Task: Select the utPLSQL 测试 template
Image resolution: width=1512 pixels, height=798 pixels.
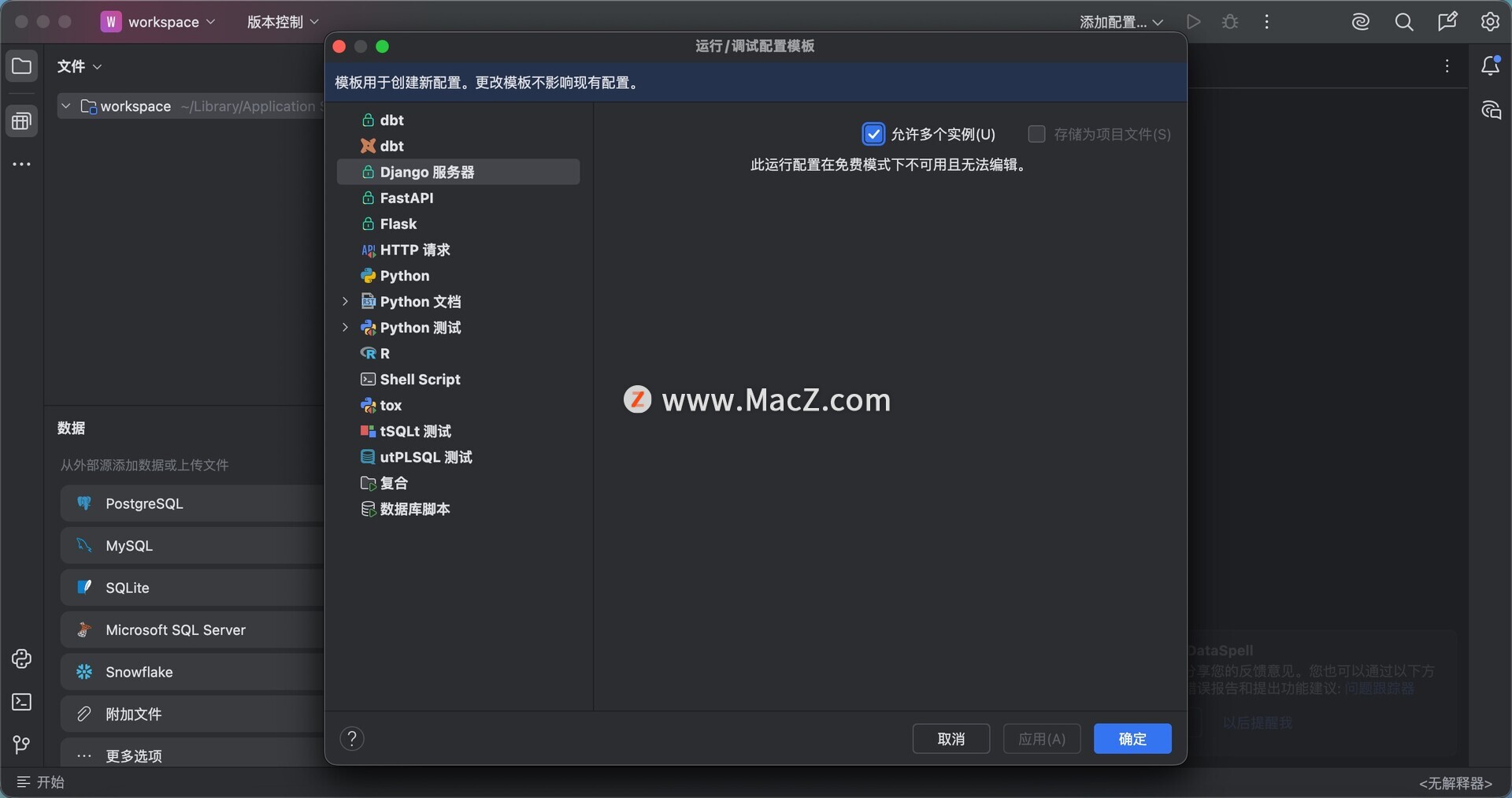Action: click(458, 458)
